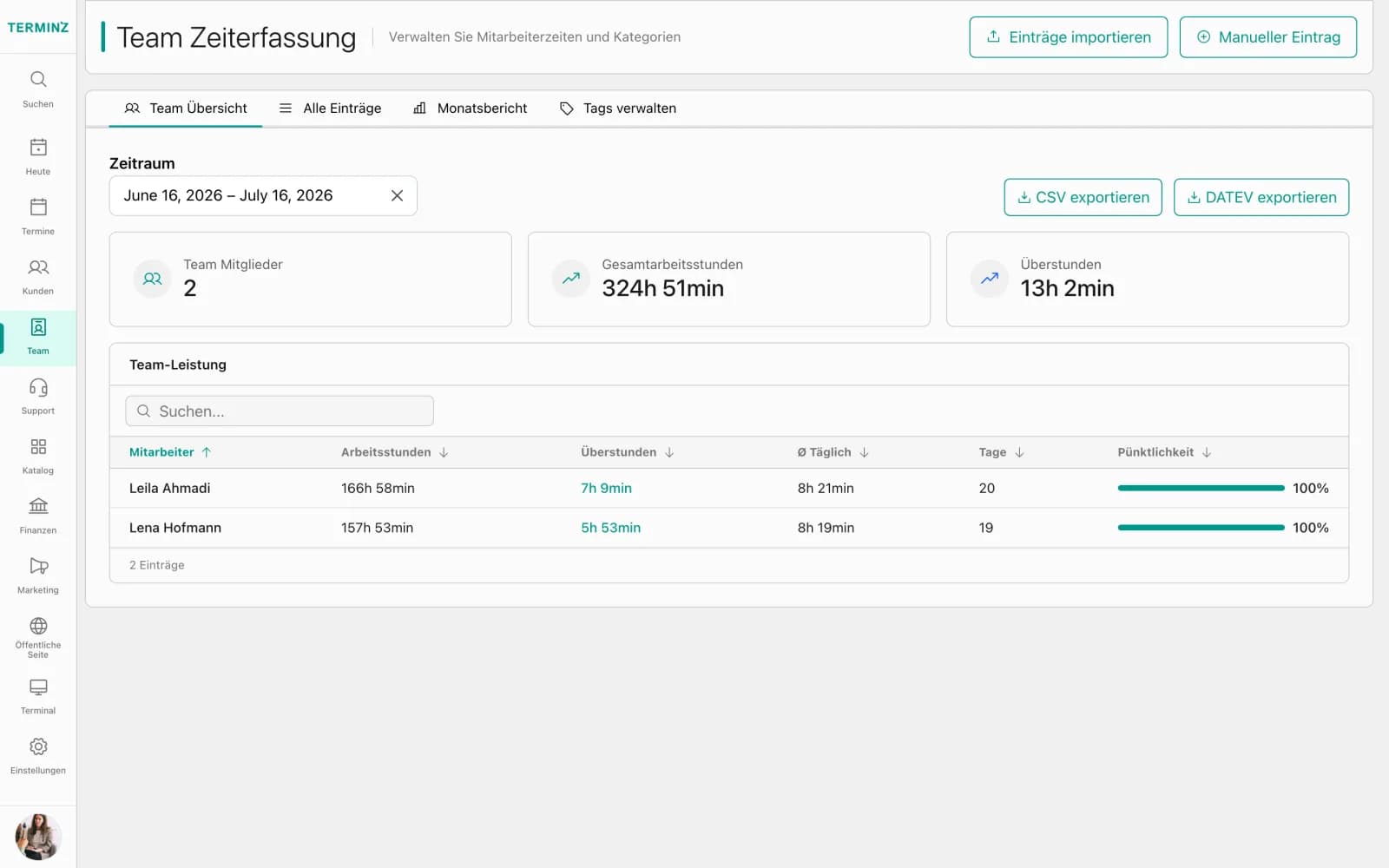1389x868 pixels.
Task: Click the 5h 53min overtime value
Action: pos(611,528)
